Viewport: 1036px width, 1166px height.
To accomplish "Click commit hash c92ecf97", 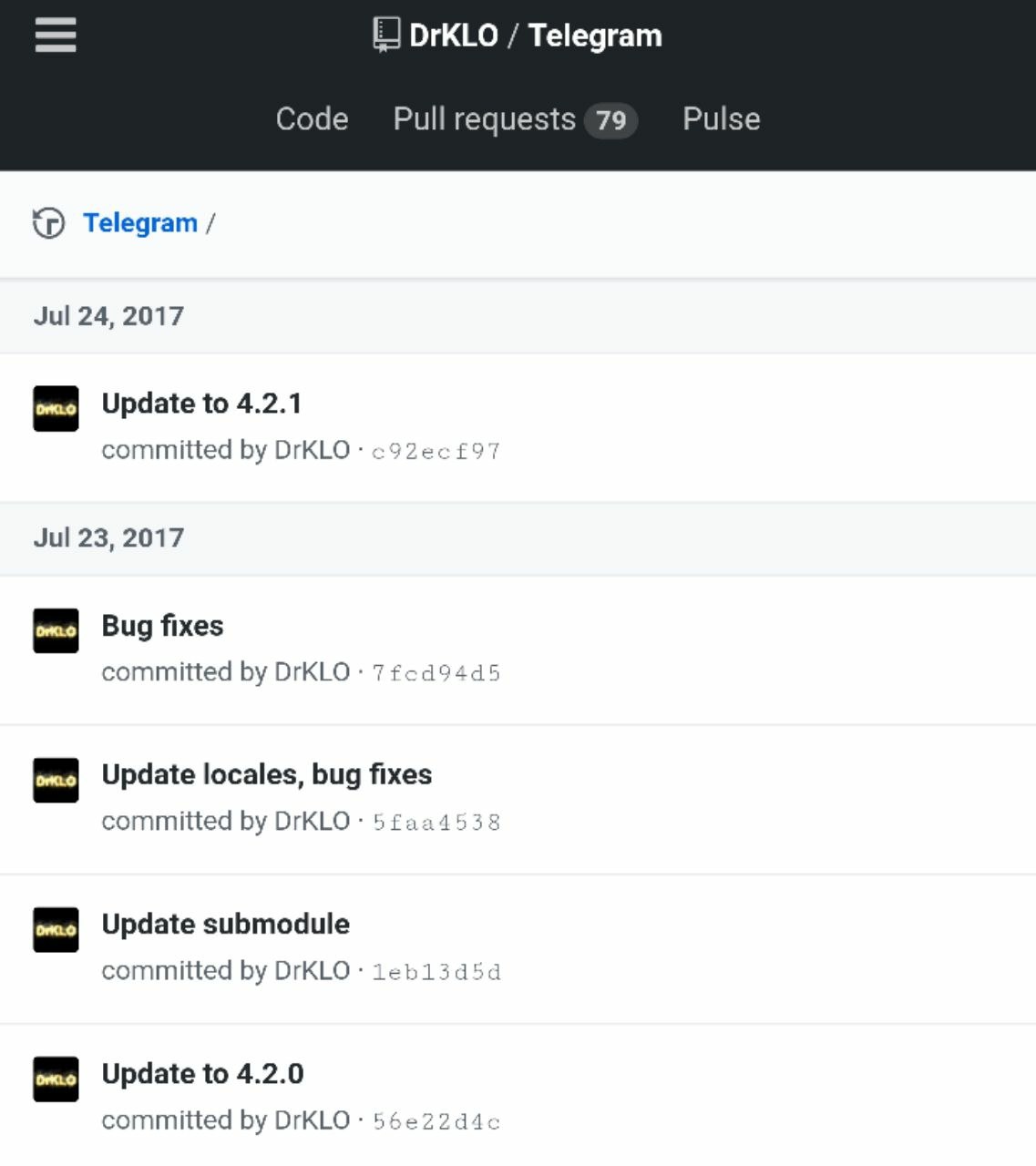I will coord(436,451).
